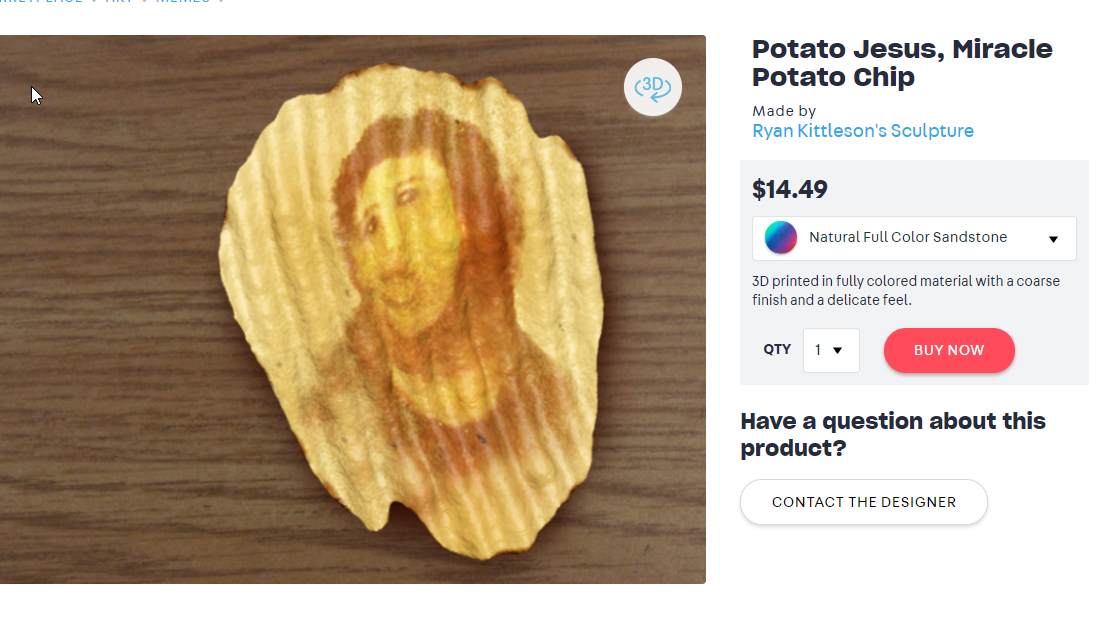This screenshot has width=1112, height=623.
Task: Click the gradient material color swatch
Action: [x=781, y=238]
